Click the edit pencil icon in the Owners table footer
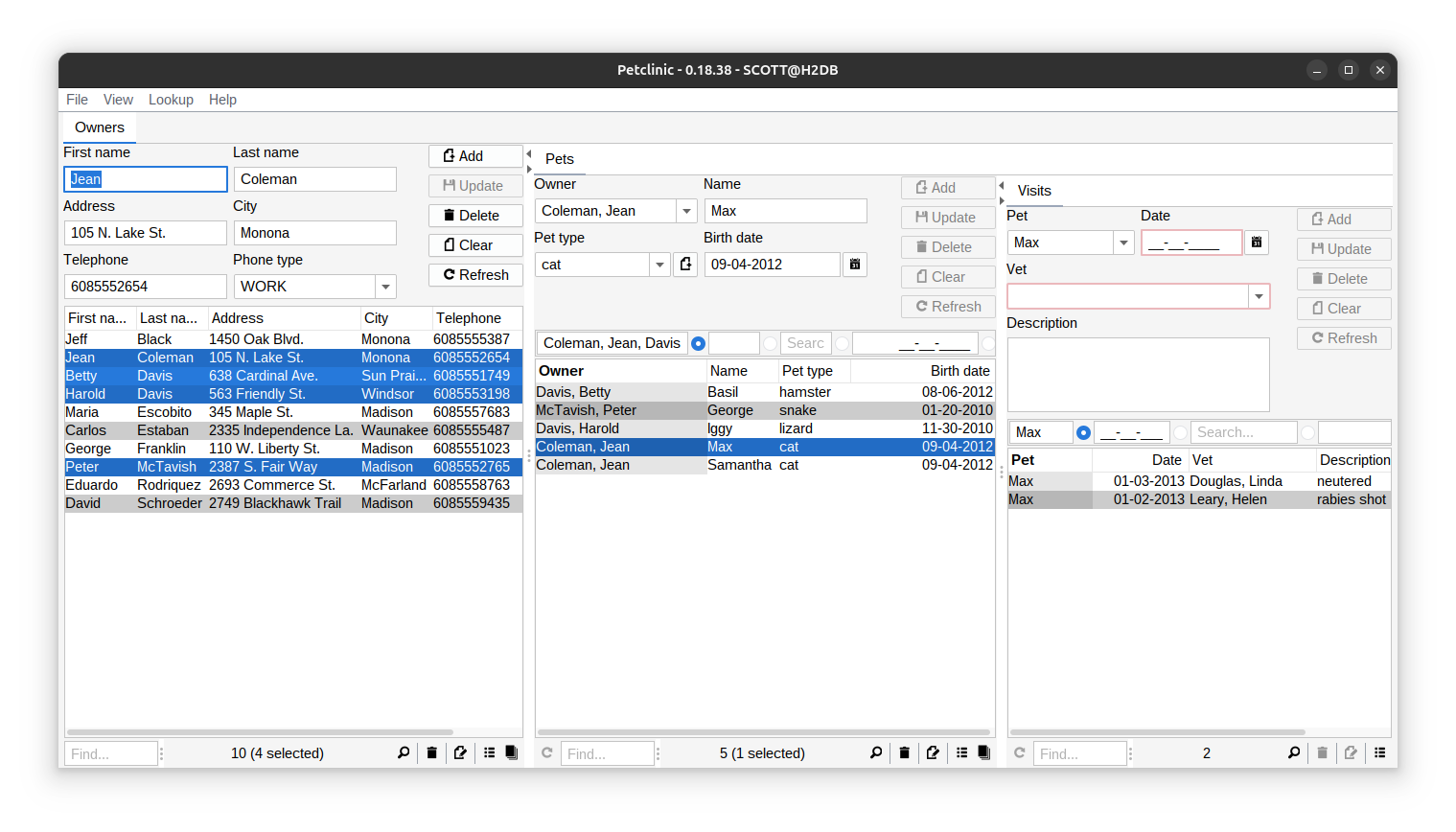The width and height of the screenshot is (1456, 832). pyautogui.click(x=460, y=753)
